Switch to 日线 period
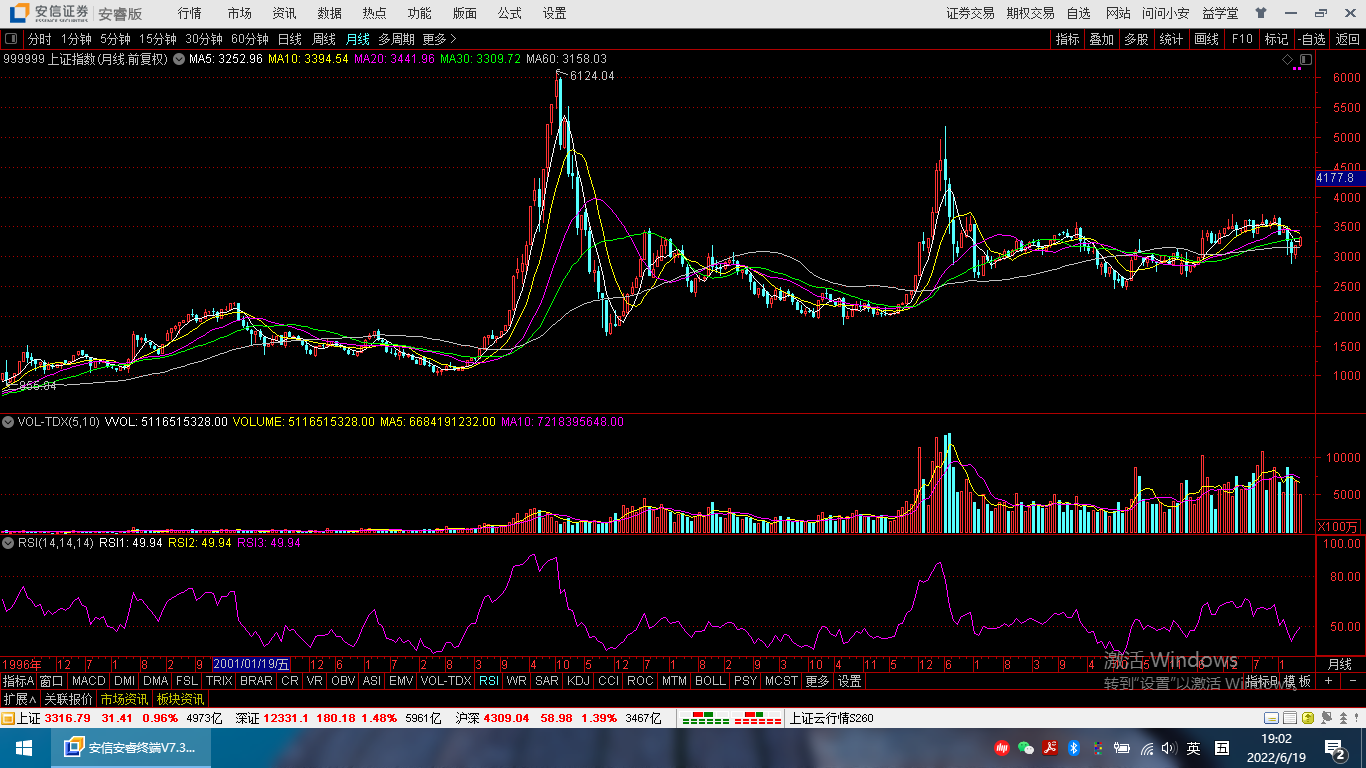Screen dimensions: 1366x768 click(x=289, y=39)
